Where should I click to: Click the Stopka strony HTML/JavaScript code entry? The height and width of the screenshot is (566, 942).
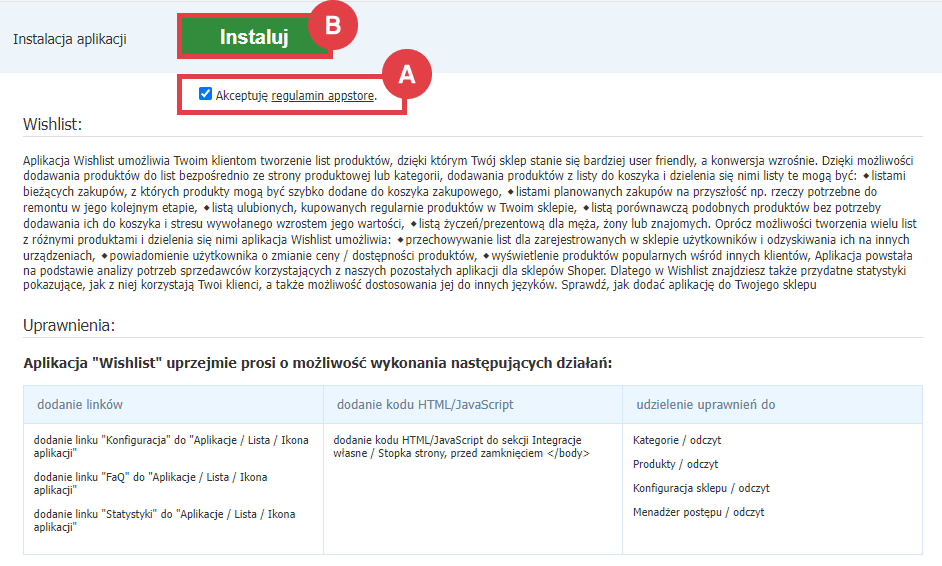461,446
